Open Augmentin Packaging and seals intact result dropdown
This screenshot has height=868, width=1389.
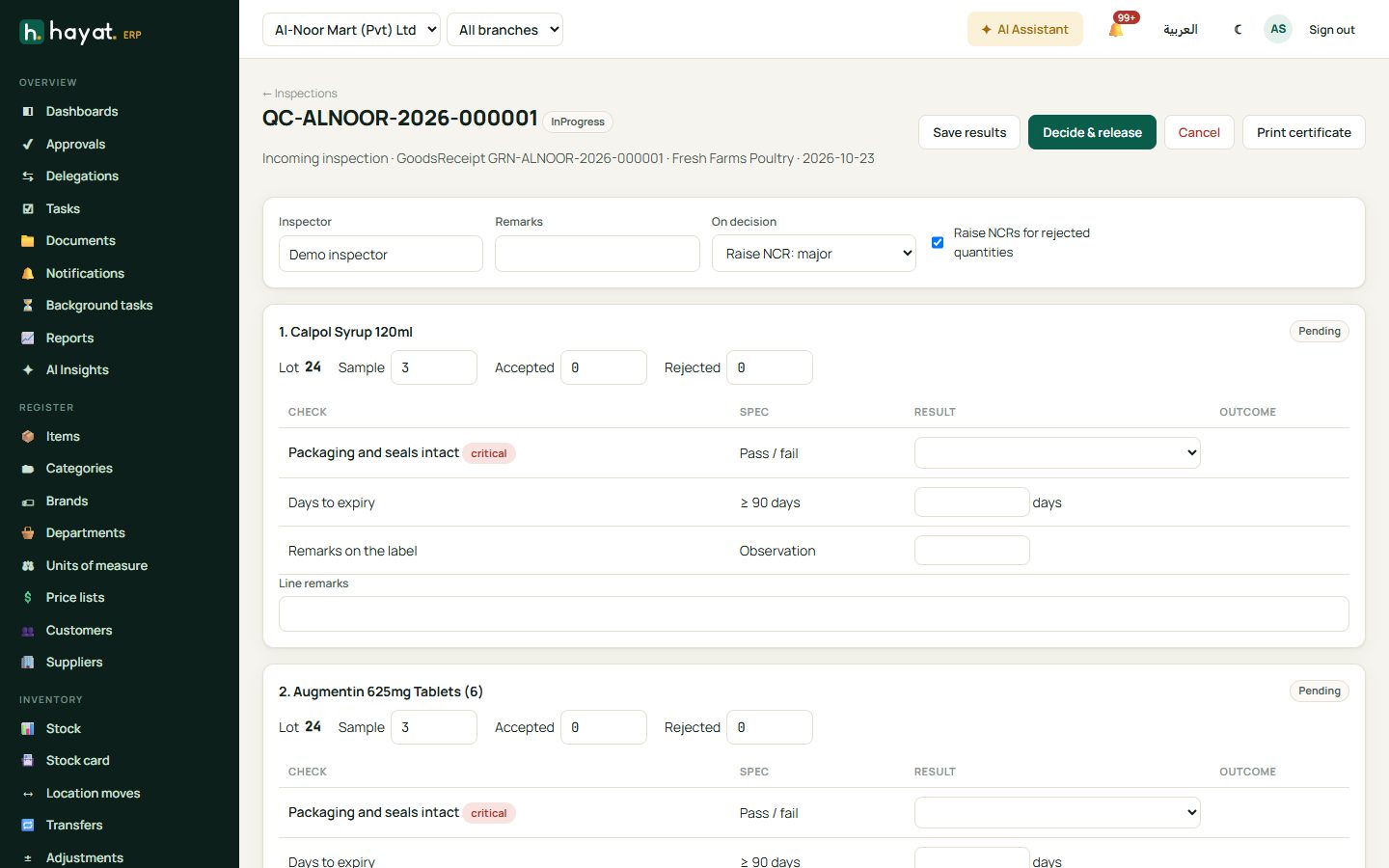1057,812
